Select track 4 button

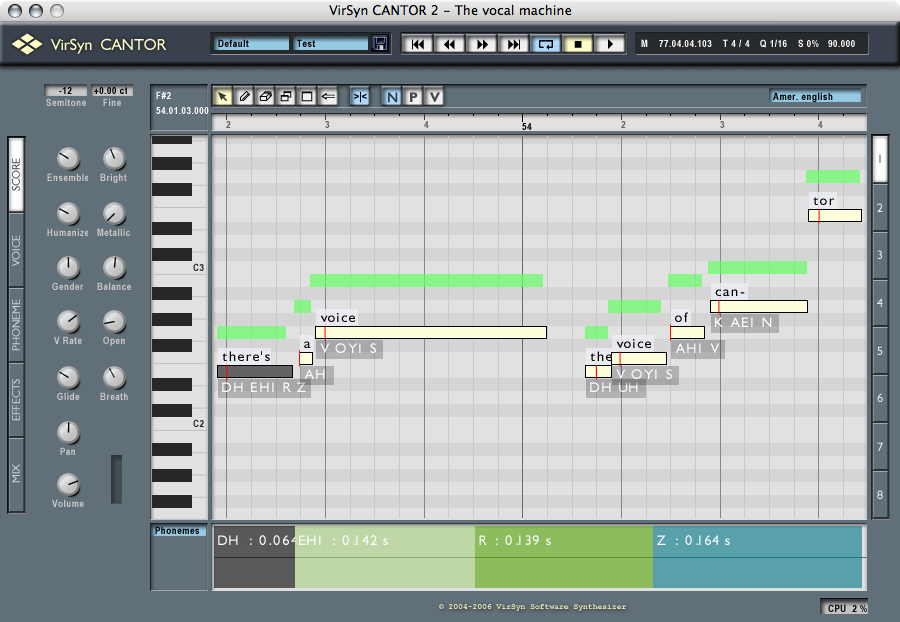(880, 303)
